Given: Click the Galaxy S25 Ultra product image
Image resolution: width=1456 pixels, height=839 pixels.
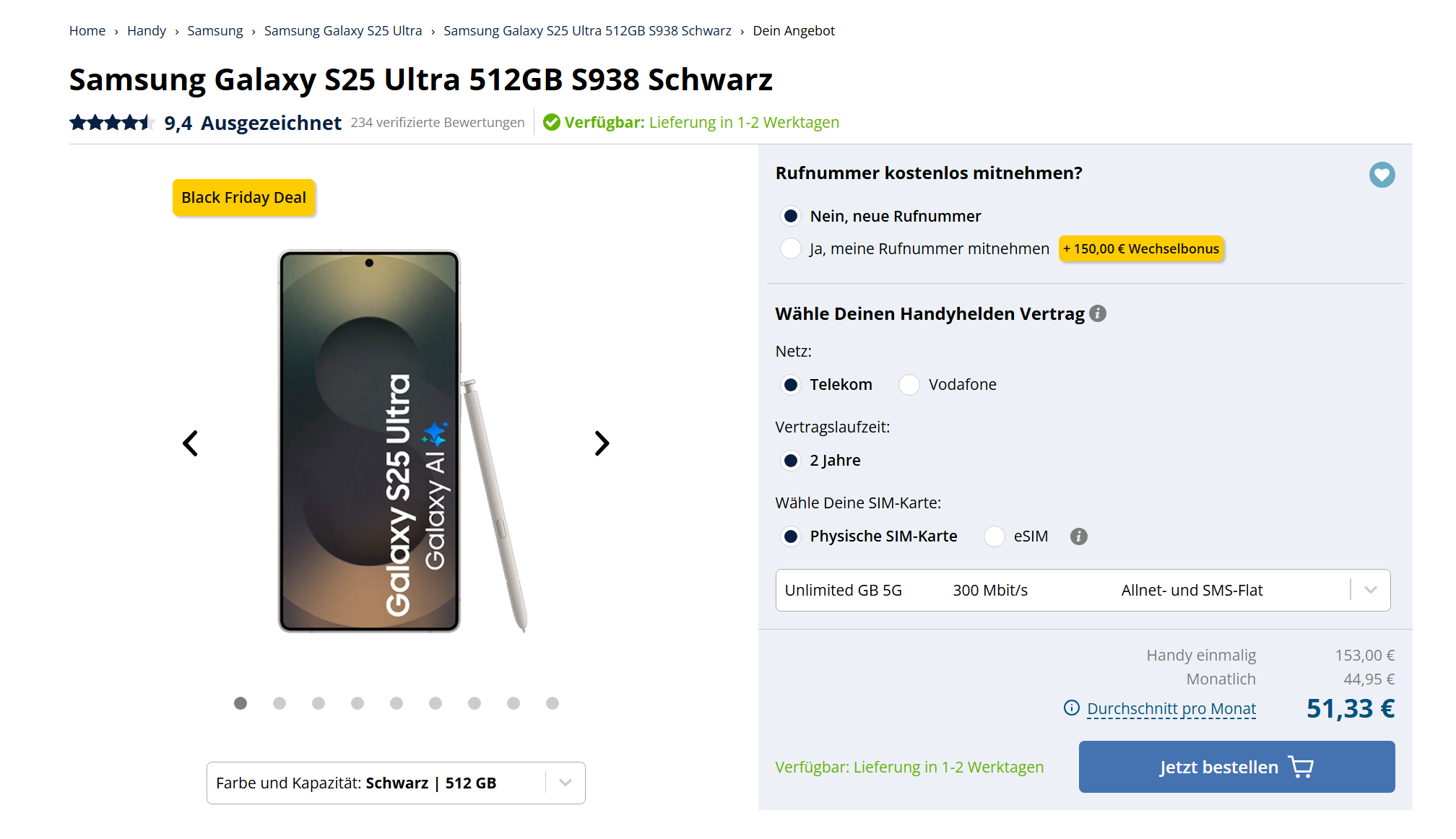Looking at the screenshot, I should coord(370,441).
